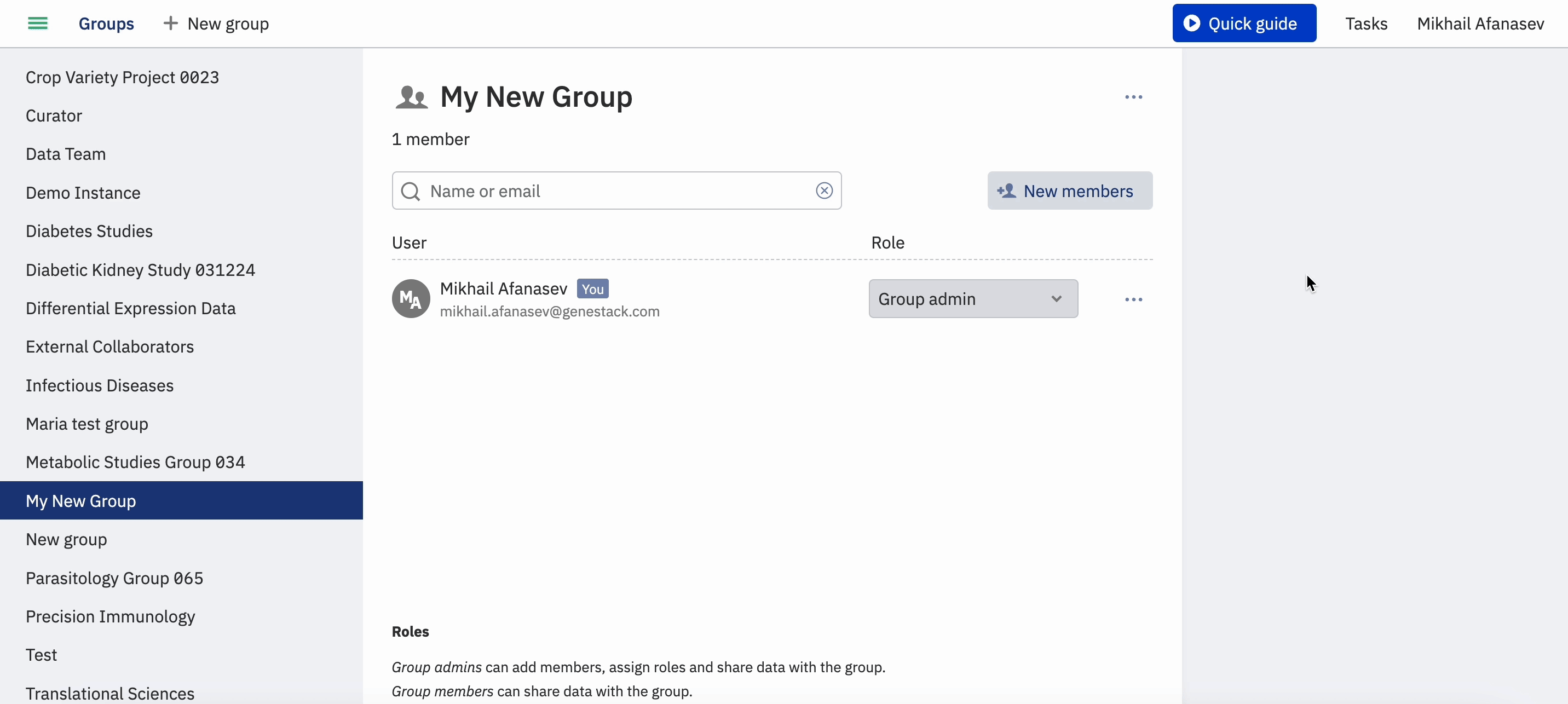Click the Role column header
The image size is (1568, 704).
pyautogui.click(x=887, y=243)
